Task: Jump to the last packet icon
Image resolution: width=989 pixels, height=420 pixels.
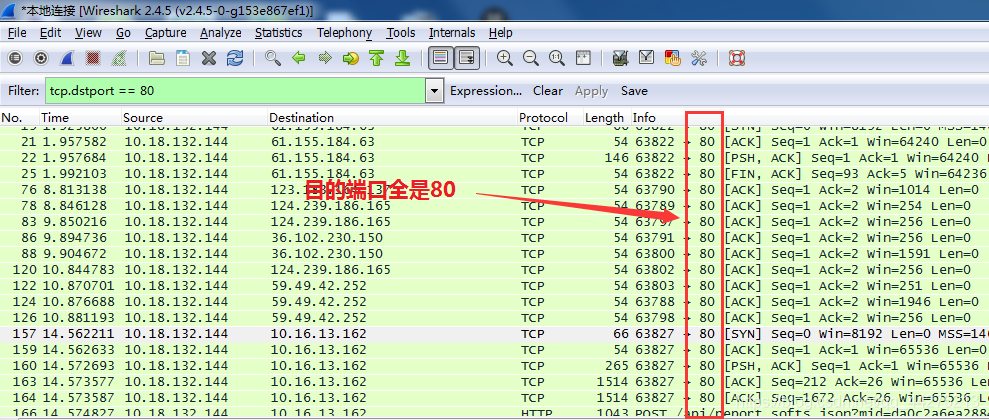Action: pyautogui.click(x=402, y=59)
